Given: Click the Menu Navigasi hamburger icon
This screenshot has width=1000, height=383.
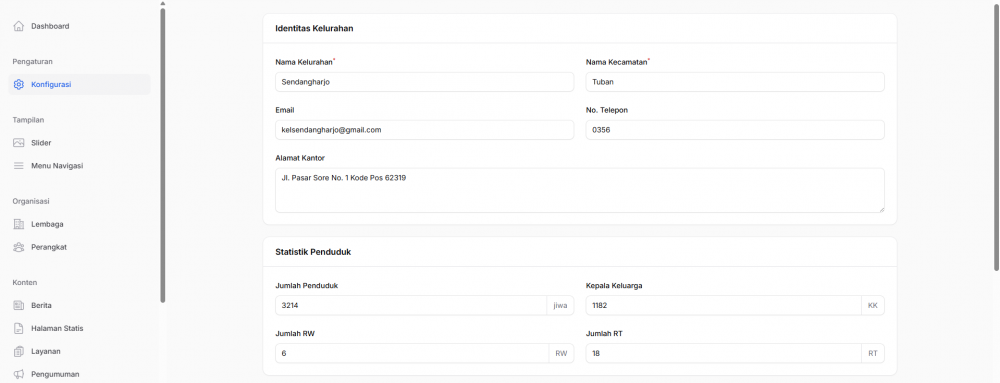Looking at the screenshot, I should (18, 166).
